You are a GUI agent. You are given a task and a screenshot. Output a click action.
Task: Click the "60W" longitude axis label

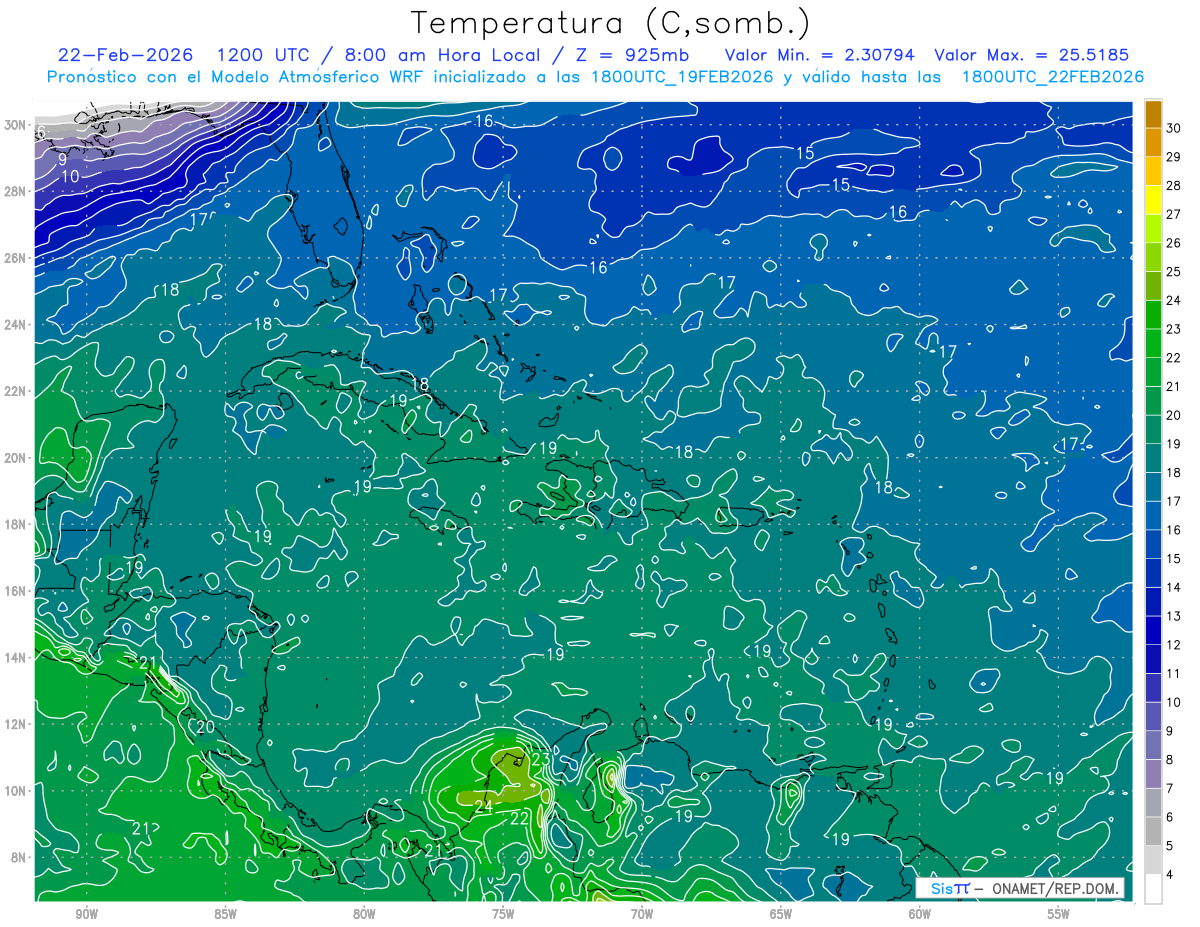(920, 914)
